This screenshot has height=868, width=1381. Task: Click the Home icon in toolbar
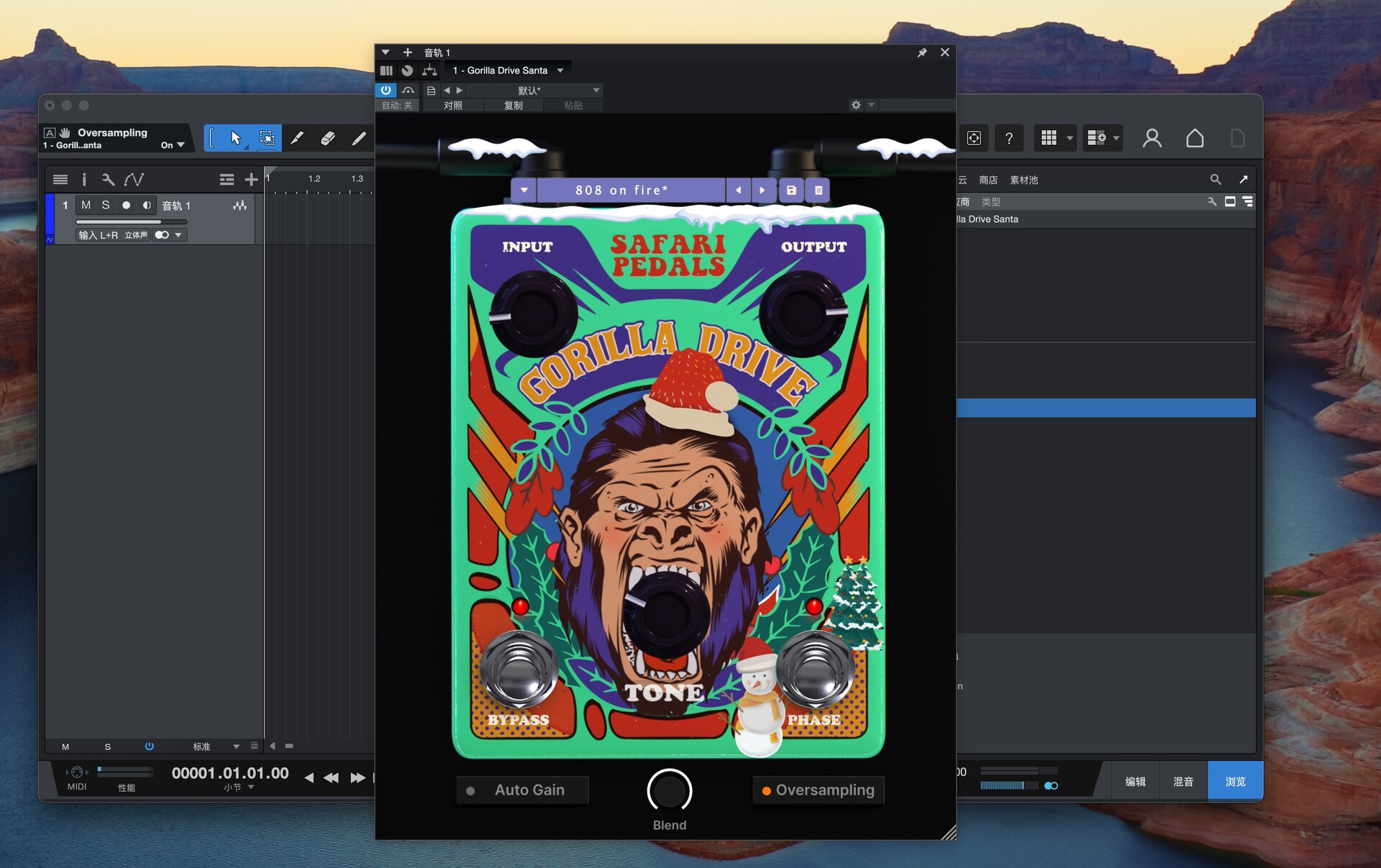(1195, 138)
